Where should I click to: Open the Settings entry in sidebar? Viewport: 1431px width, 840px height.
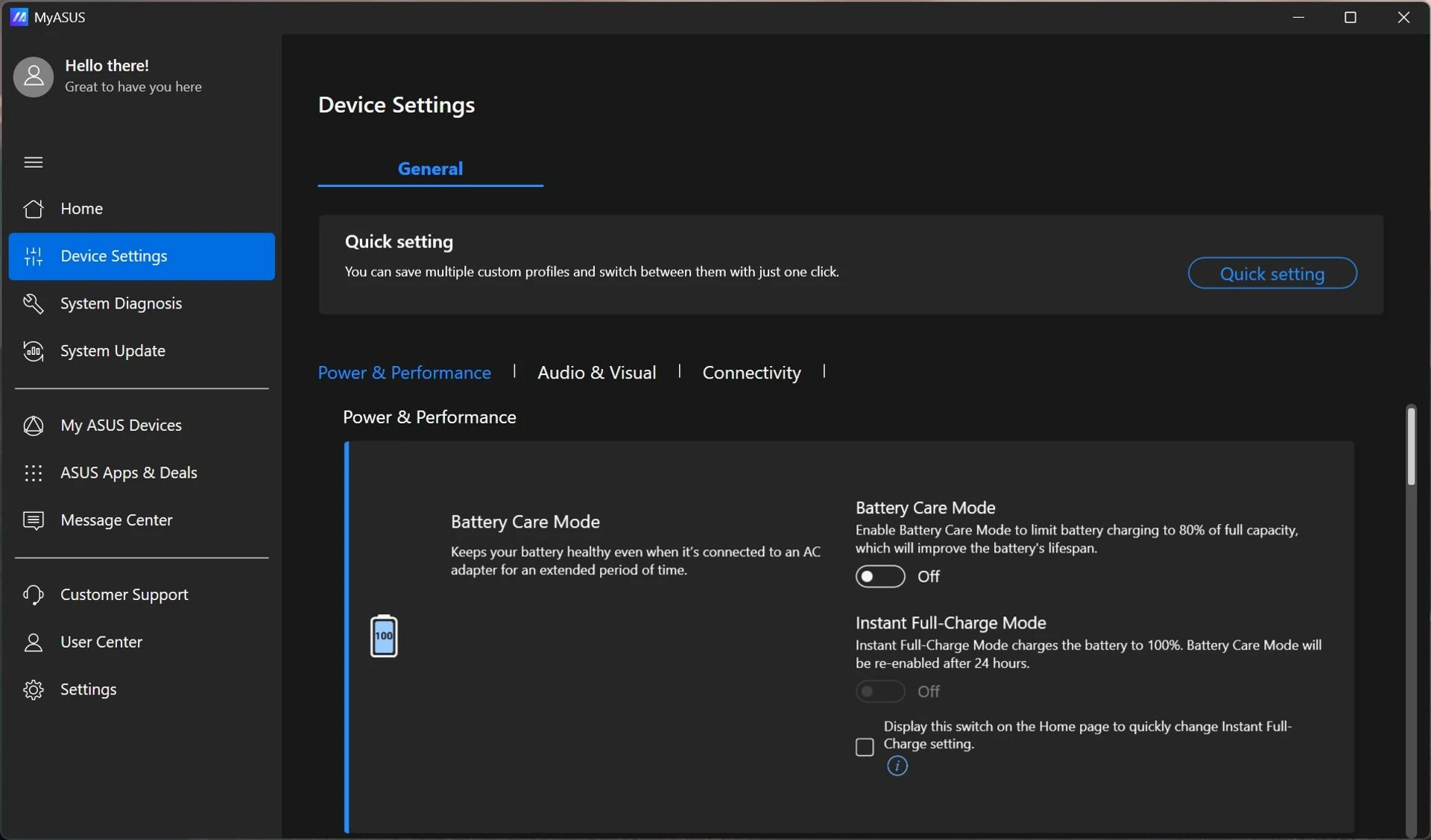click(x=142, y=689)
